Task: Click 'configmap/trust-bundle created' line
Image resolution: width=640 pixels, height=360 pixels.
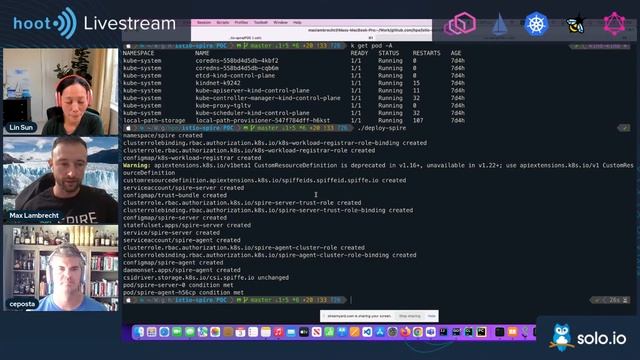Action: pos(175,195)
